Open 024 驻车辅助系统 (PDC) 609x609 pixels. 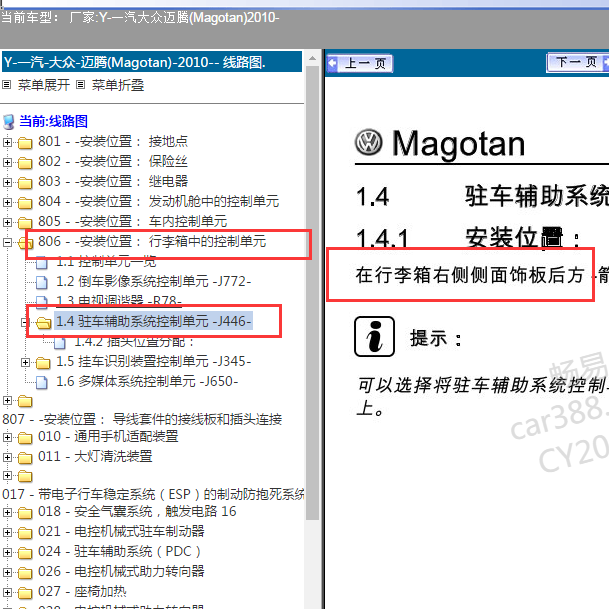coord(119,552)
